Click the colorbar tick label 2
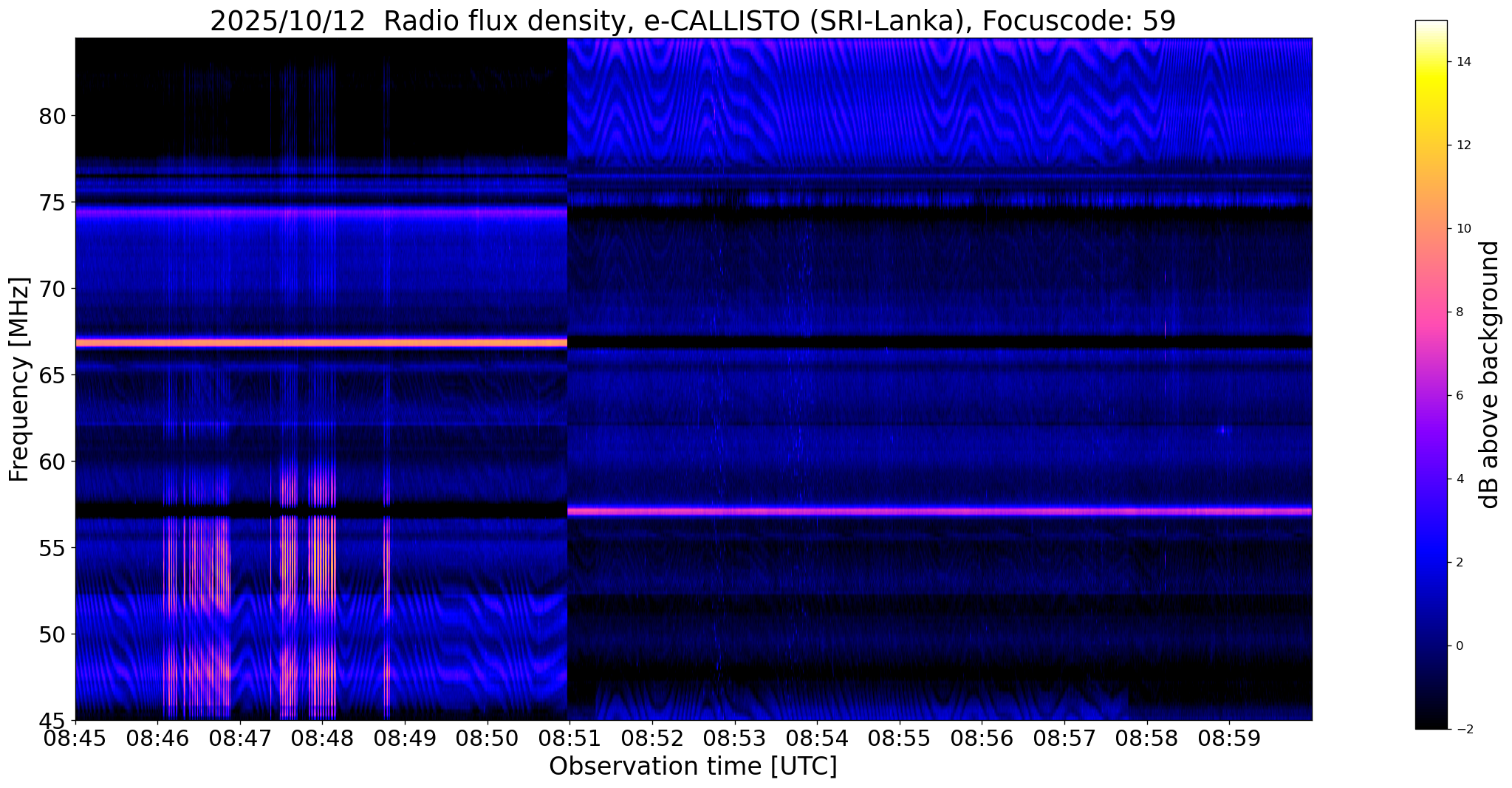The image size is (1512, 788). point(1459,563)
